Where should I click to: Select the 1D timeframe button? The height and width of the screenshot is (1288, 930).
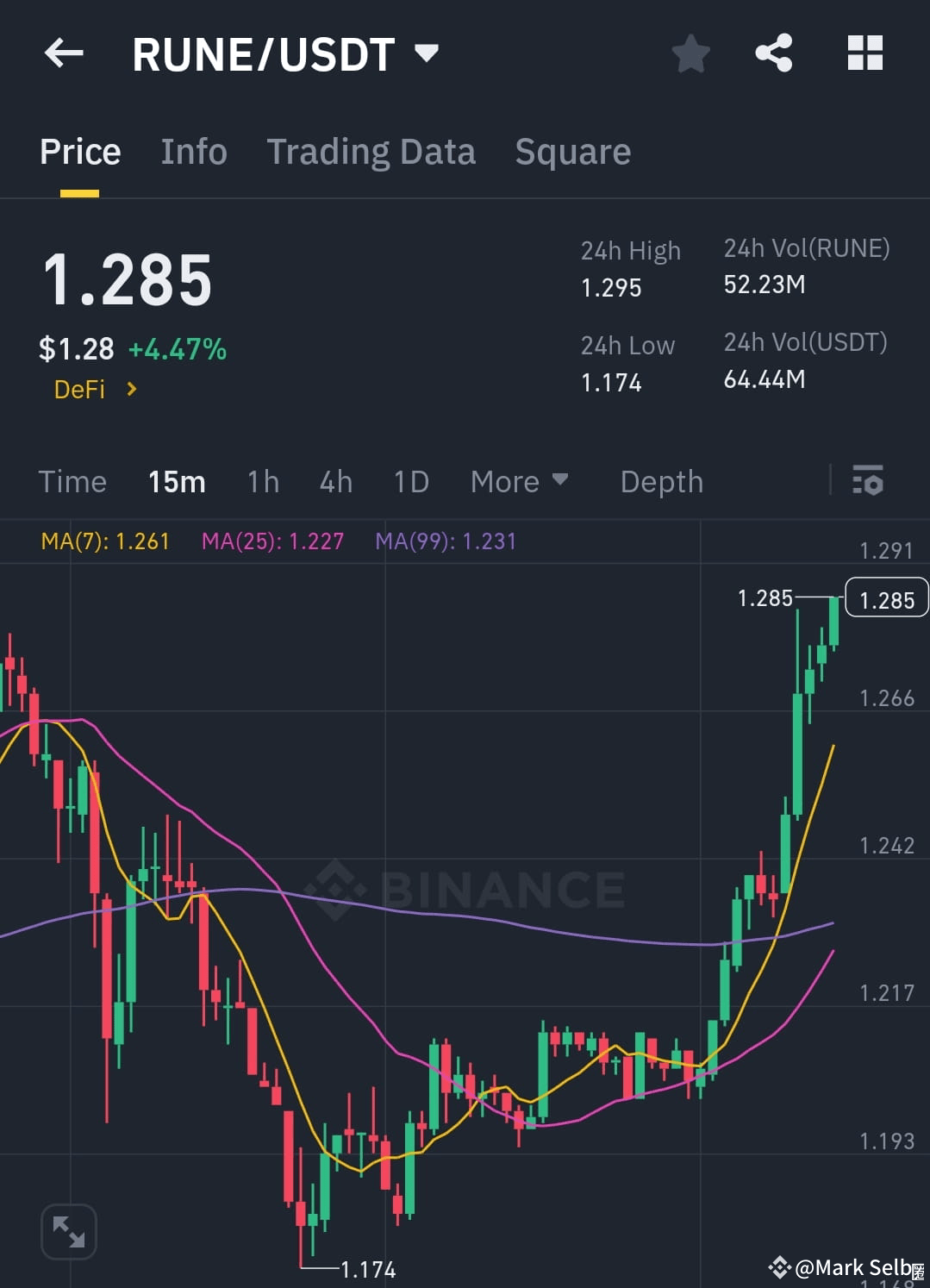click(410, 481)
